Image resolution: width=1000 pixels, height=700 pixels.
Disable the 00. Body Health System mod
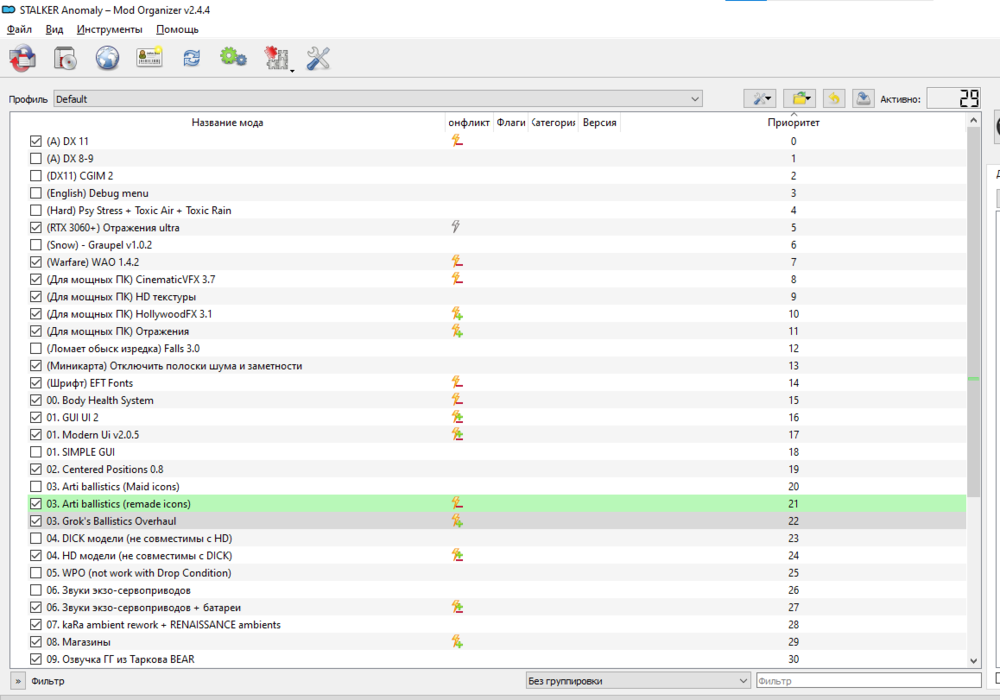point(37,401)
